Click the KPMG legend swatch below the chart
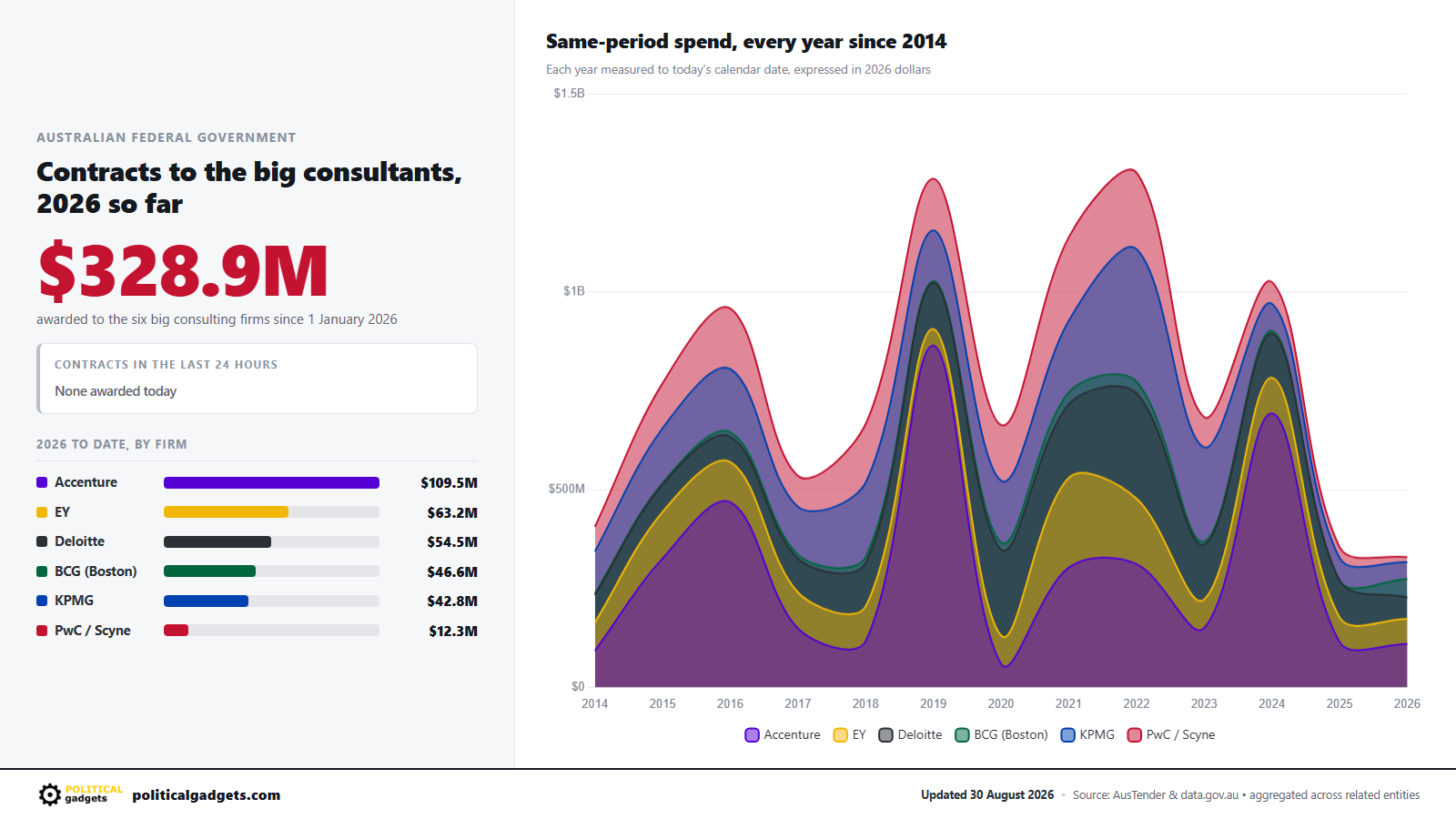Screen dimensions: 1456x819 (x=1067, y=735)
